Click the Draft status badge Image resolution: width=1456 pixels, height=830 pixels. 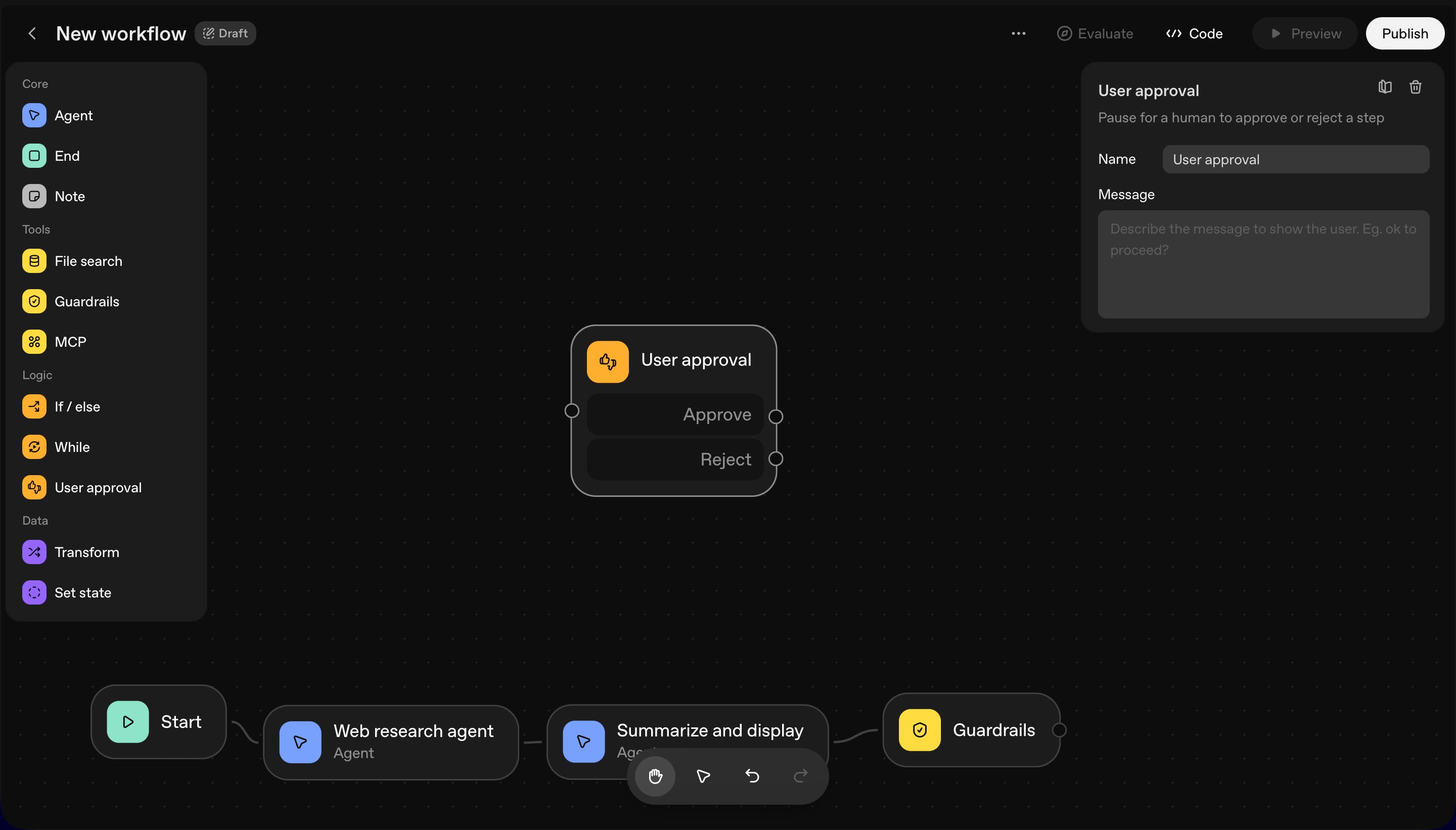225,34
